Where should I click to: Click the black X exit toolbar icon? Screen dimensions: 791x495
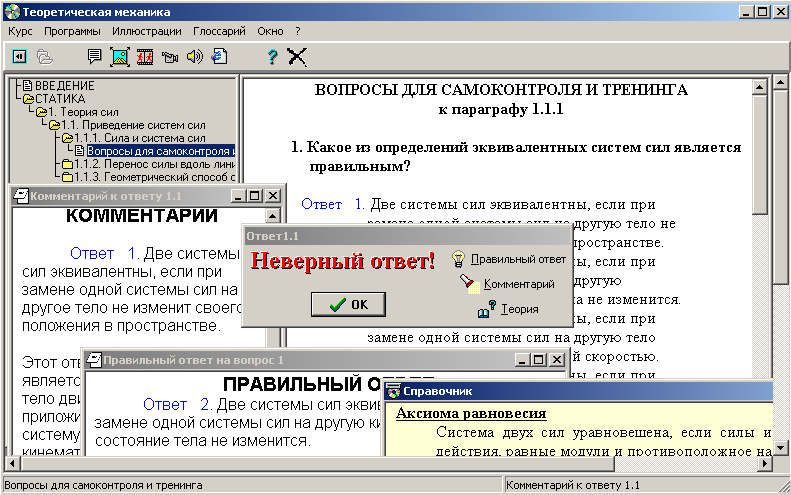pyautogui.click(x=297, y=57)
